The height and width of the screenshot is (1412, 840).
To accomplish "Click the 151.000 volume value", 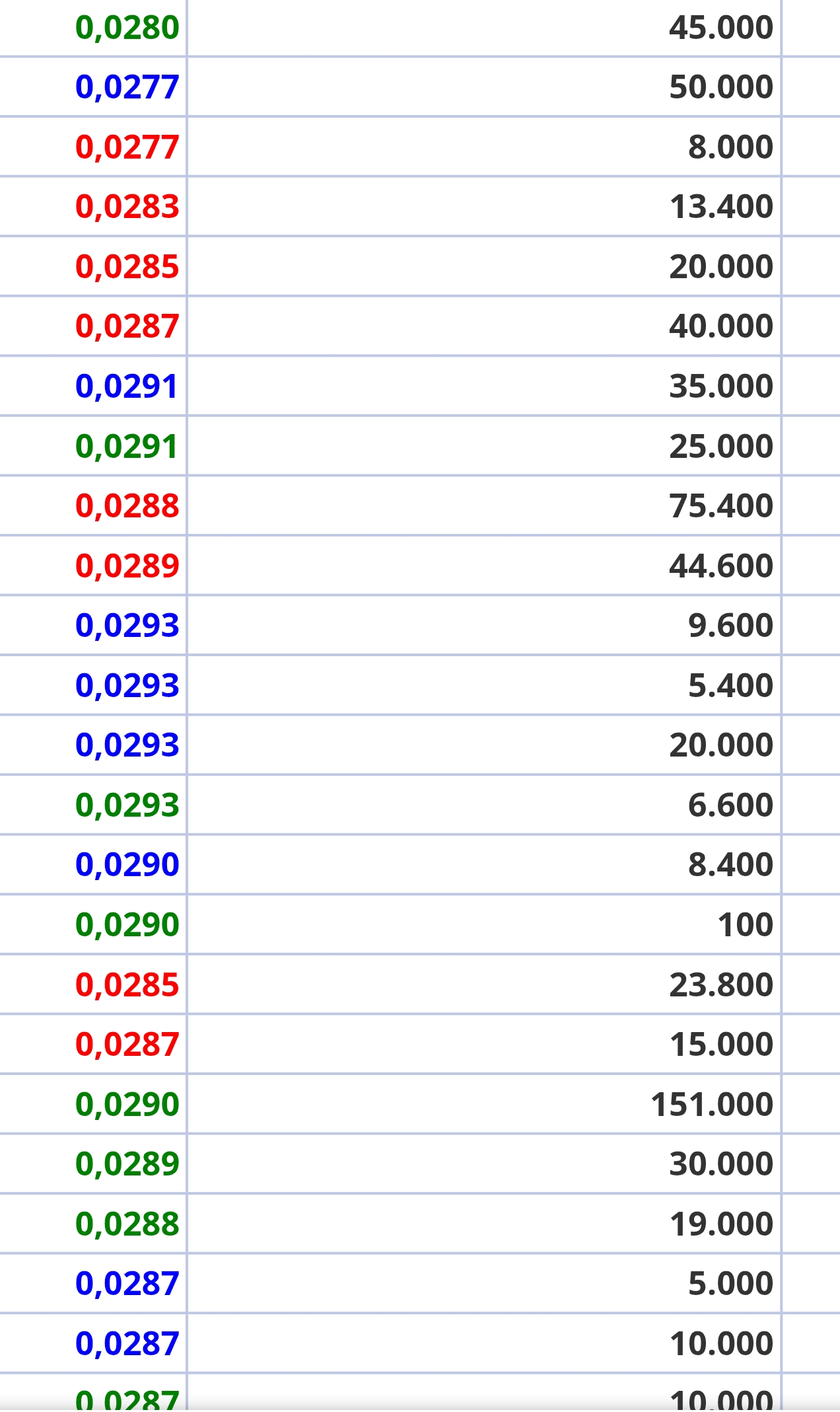I will (712, 1105).
